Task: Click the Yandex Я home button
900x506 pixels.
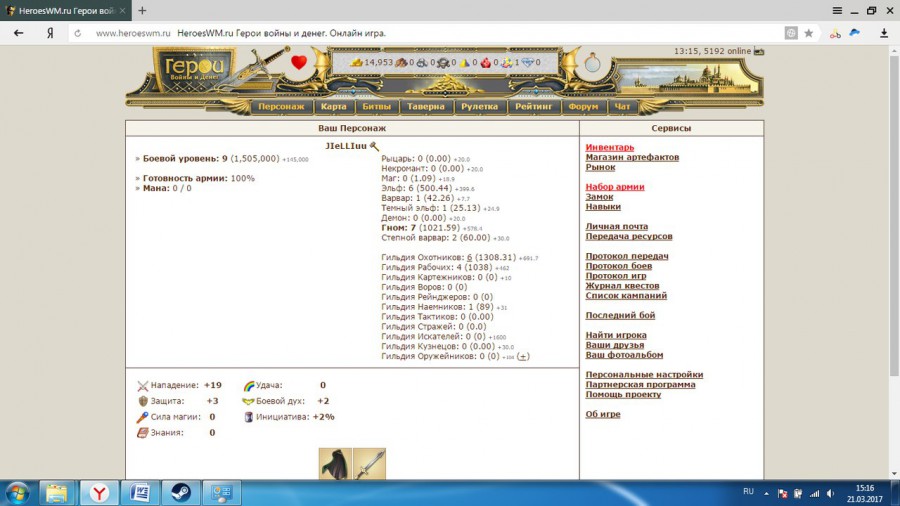Action: pyautogui.click(x=50, y=33)
